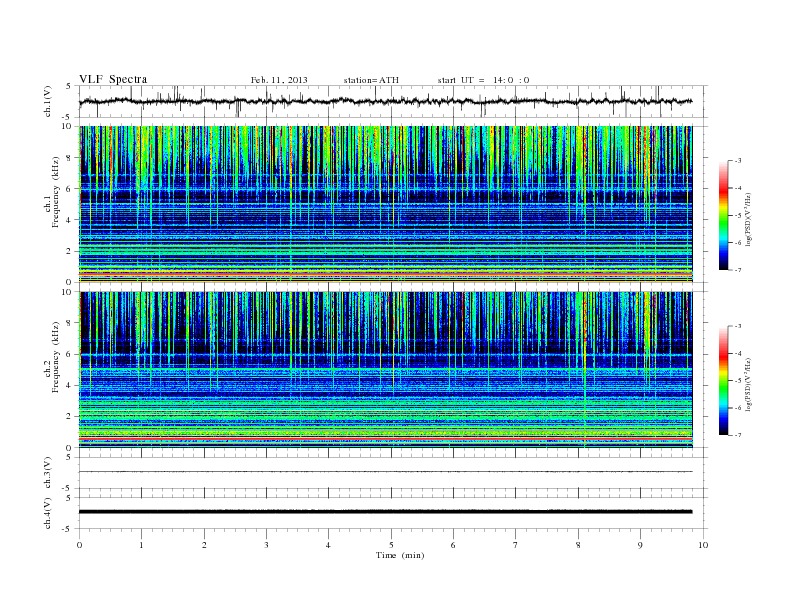The width and height of the screenshot is (792, 612).
Task: Click the "station=ATH" header label
Action: coord(371,80)
